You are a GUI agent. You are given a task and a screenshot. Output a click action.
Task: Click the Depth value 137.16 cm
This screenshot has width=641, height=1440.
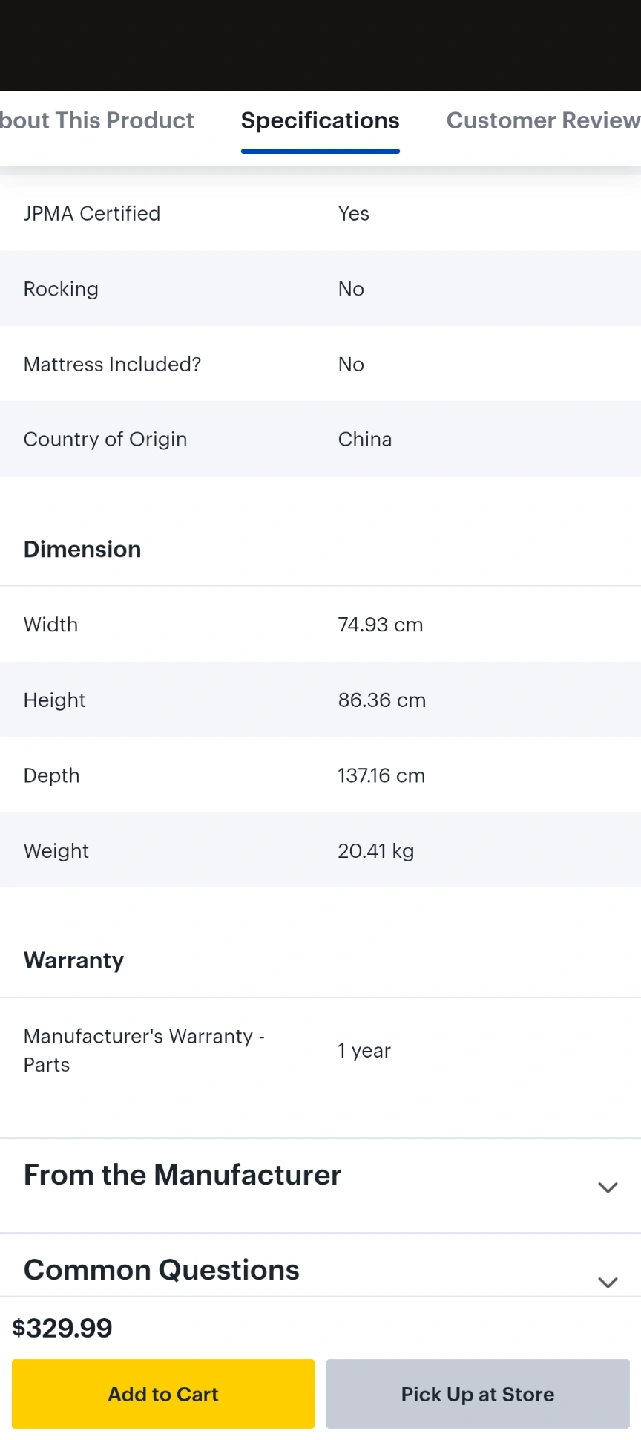click(381, 776)
